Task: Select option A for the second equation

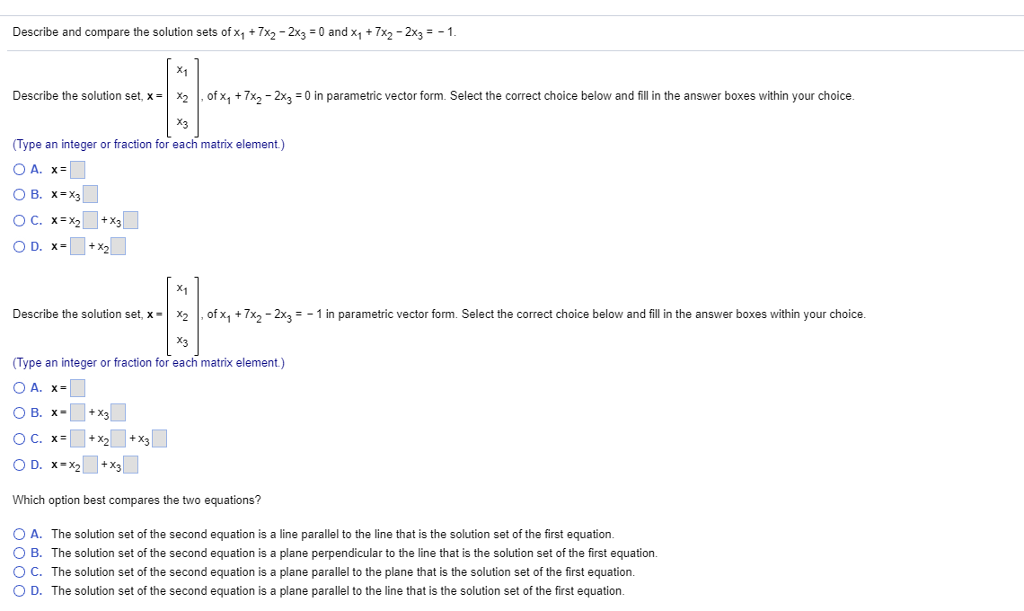Action: [x=19, y=387]
